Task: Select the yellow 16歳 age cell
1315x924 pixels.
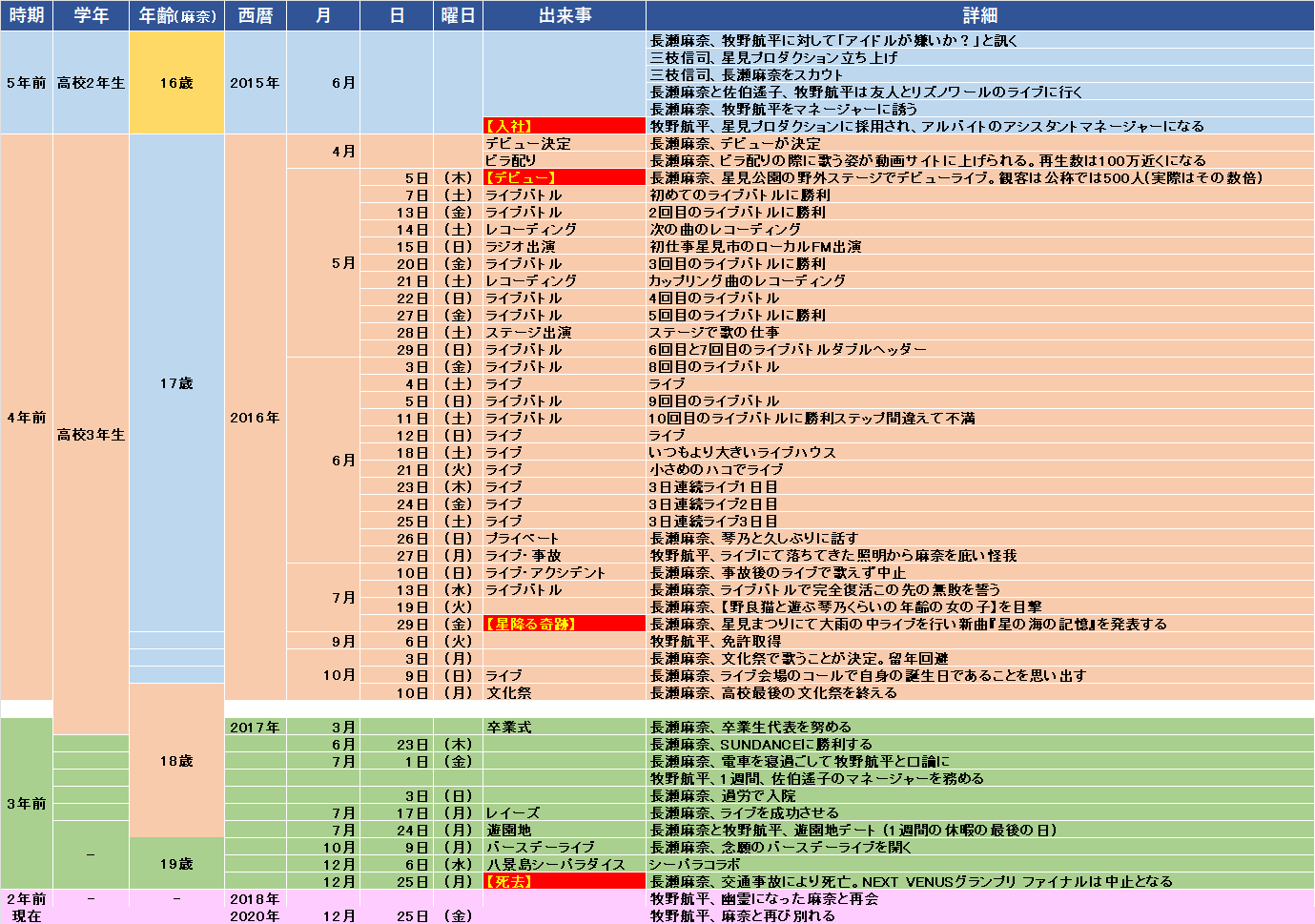Action: (176, 83)
